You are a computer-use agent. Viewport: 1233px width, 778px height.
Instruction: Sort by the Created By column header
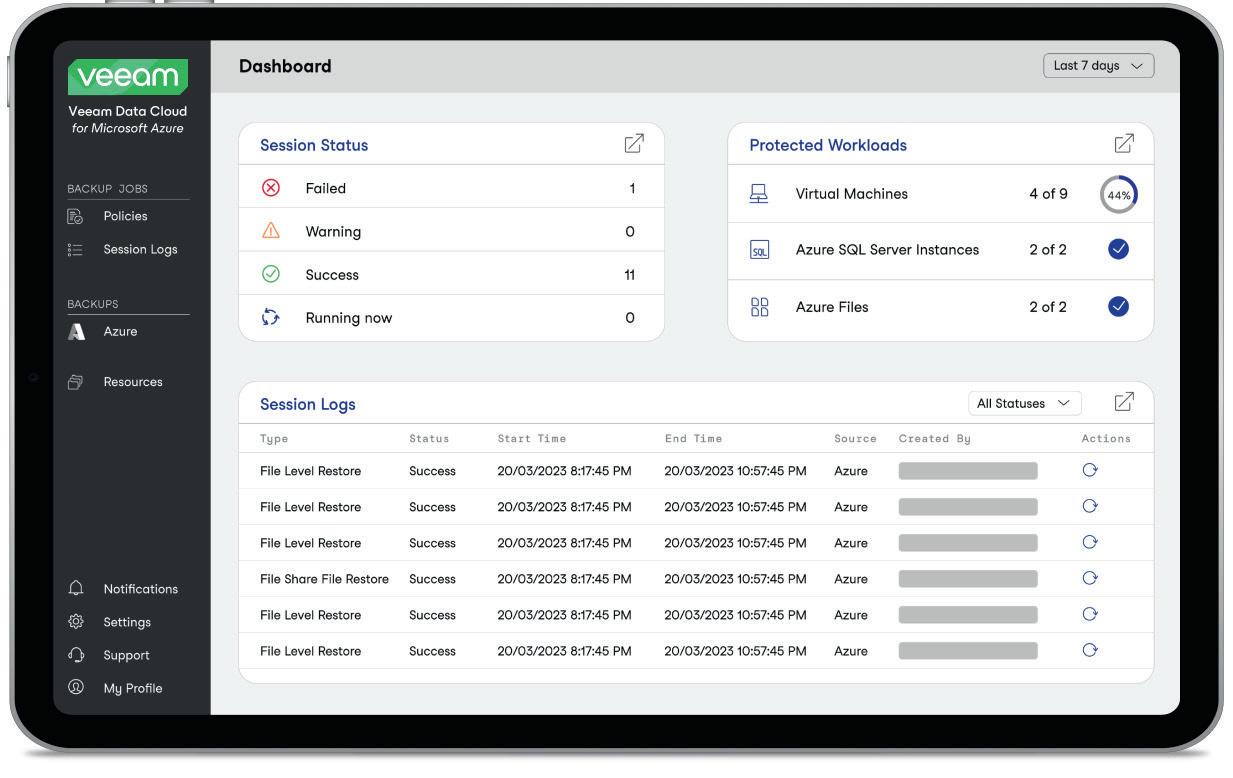(934, 438)
